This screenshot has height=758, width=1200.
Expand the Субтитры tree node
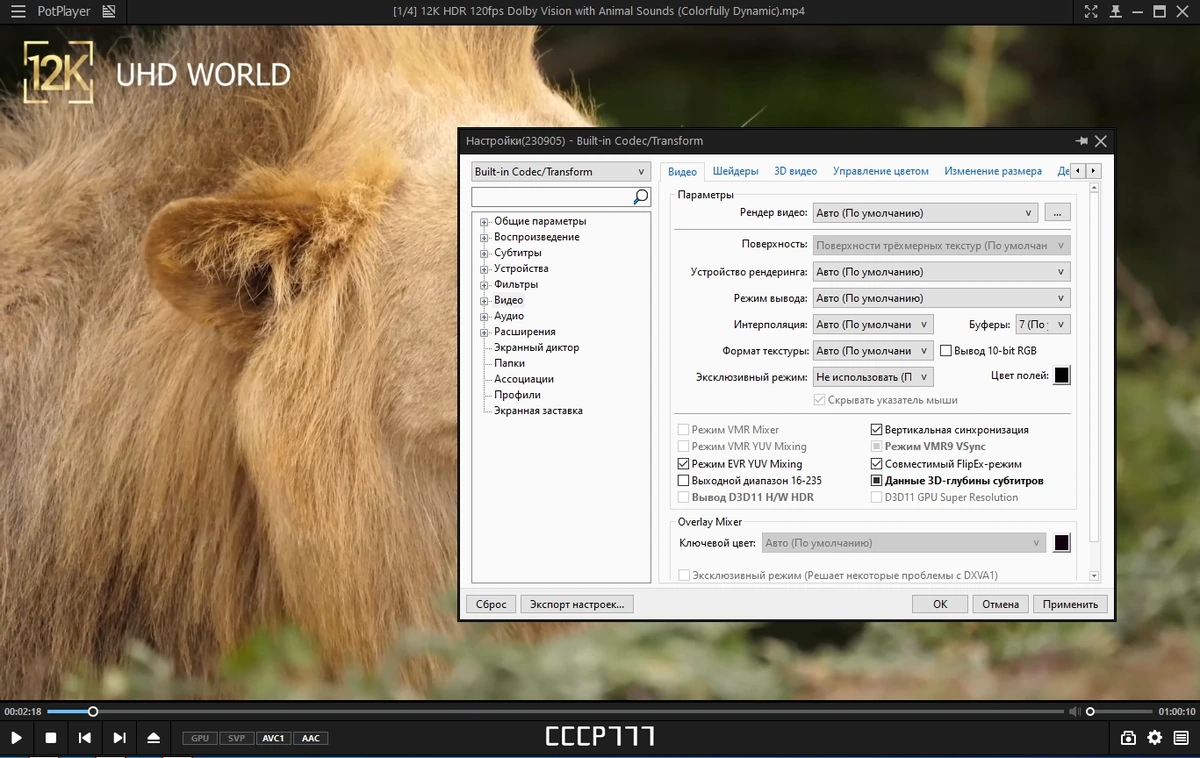[x=484, y=253]
